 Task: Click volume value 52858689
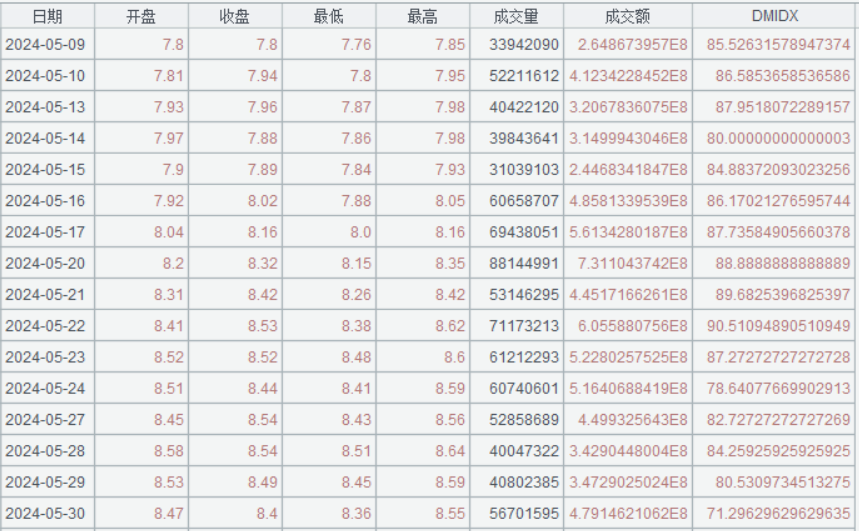click(x=524, y=419)
